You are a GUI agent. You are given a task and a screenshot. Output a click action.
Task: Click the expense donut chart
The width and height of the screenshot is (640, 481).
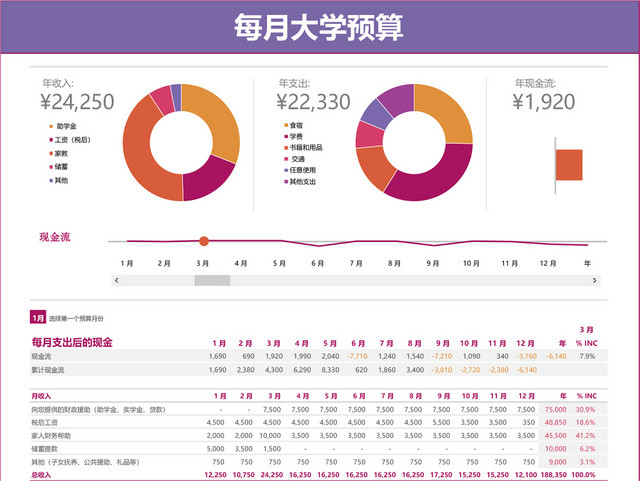tap(413, 142)
